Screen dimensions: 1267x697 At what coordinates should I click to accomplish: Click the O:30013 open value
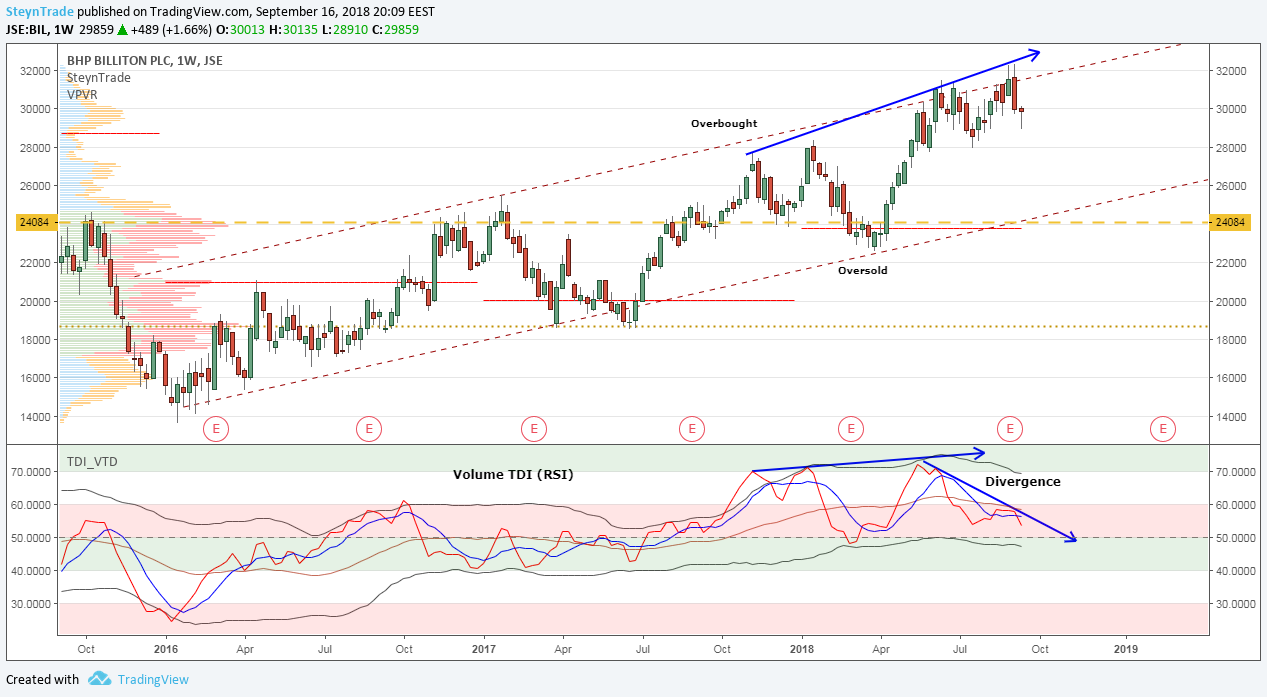click(238, 30)
